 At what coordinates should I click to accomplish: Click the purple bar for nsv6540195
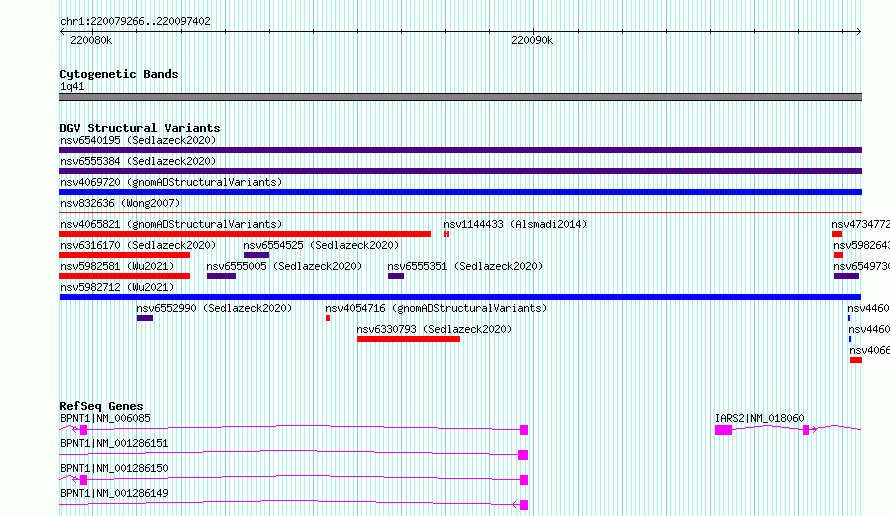coord(460,150)
